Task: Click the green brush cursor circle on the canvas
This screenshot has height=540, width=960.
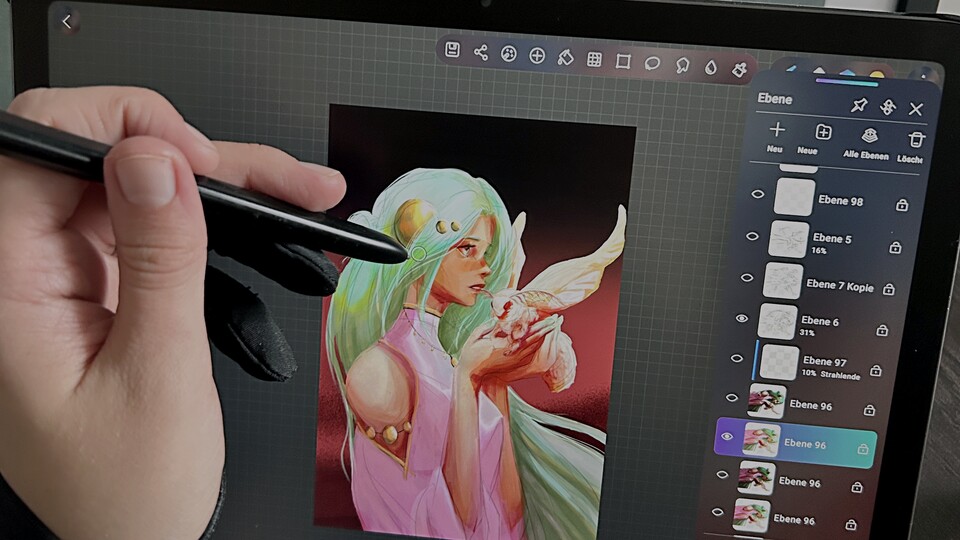Action: click(418, 253)
